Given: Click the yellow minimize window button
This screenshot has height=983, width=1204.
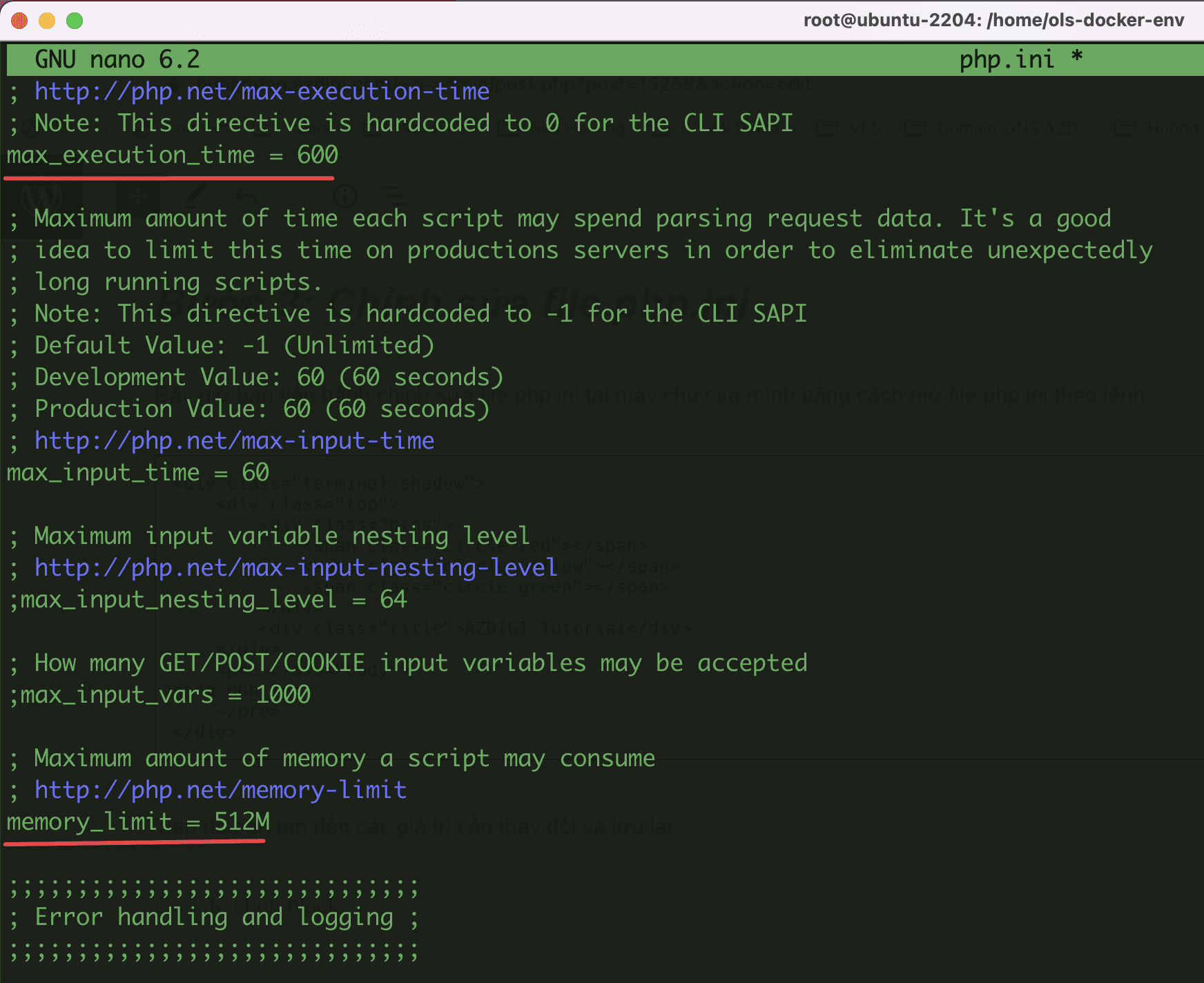Looking at the screenshot, I should coord(47,21).
